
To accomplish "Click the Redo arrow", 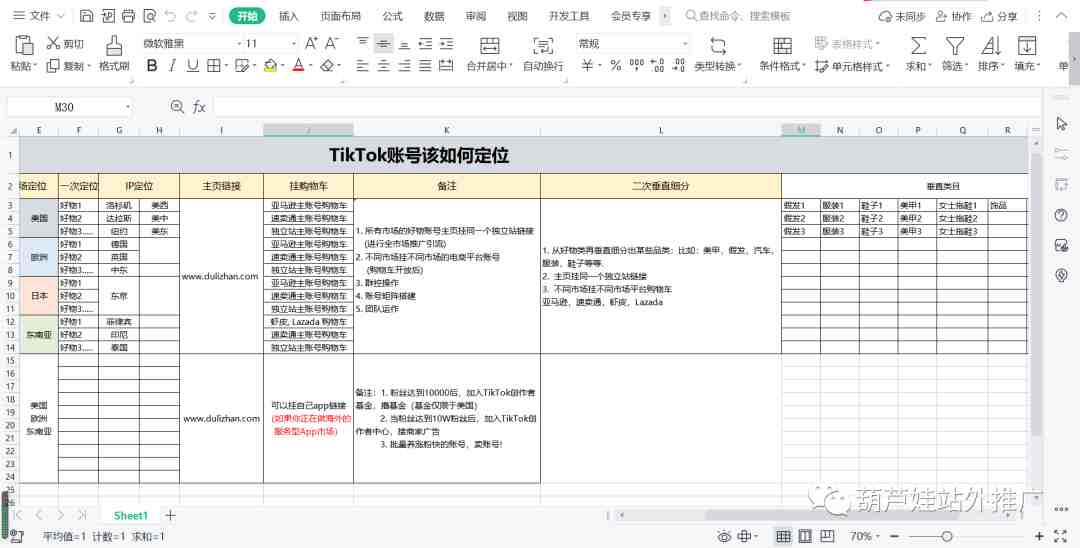I will point(191,15).
